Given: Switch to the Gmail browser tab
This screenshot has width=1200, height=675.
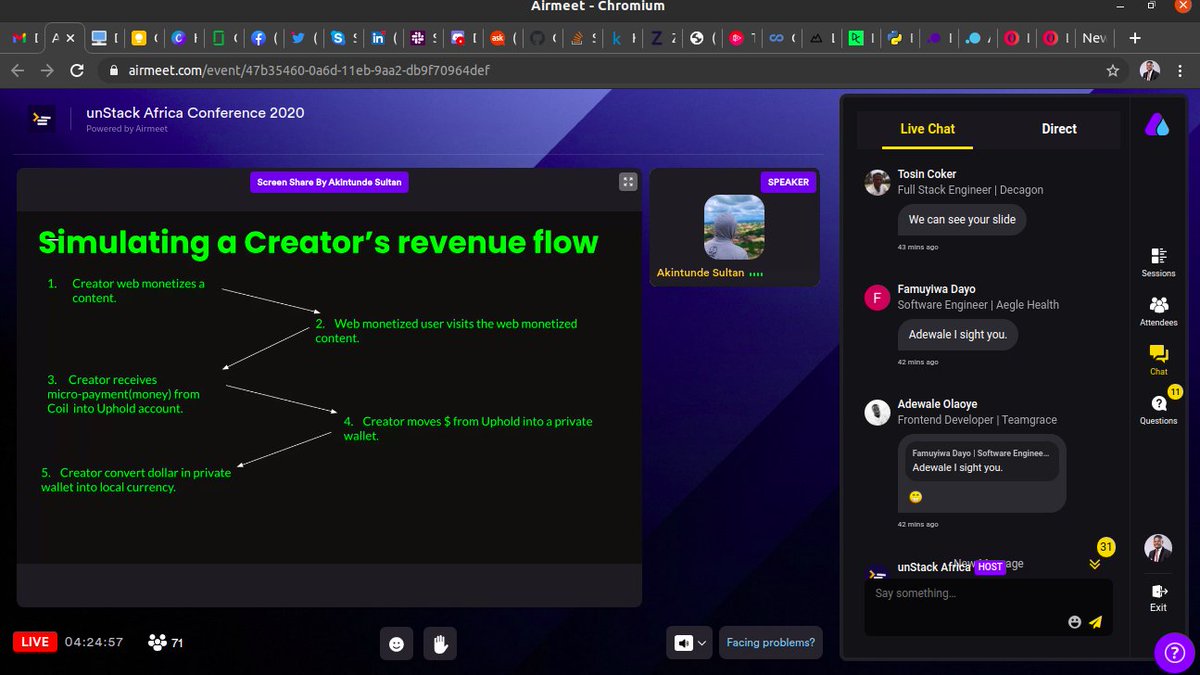Looking at the screenshot, I should pyautogui.click(x=22, y=38).
